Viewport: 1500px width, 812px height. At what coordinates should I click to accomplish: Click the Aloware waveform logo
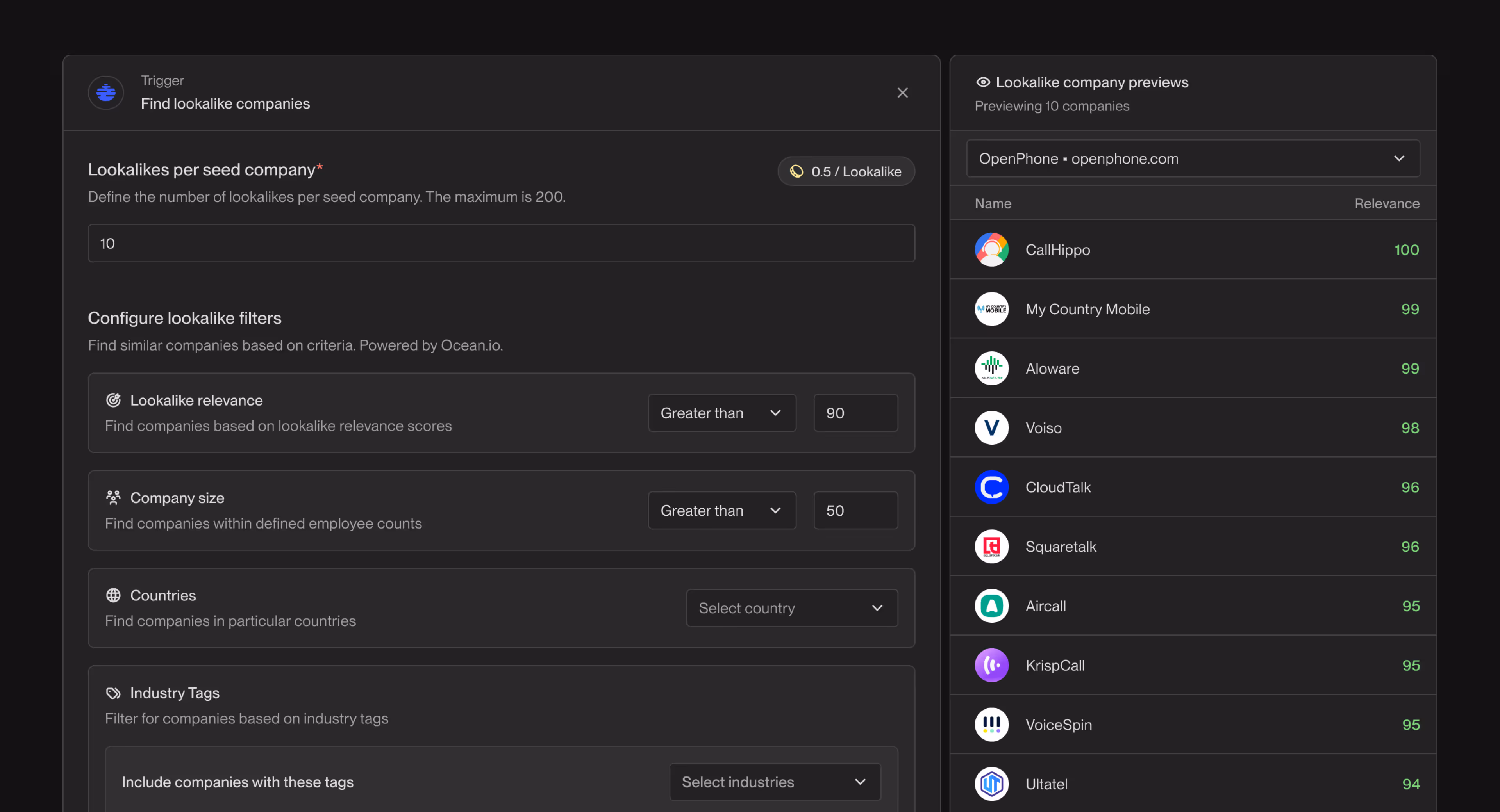tap(991, 369)
